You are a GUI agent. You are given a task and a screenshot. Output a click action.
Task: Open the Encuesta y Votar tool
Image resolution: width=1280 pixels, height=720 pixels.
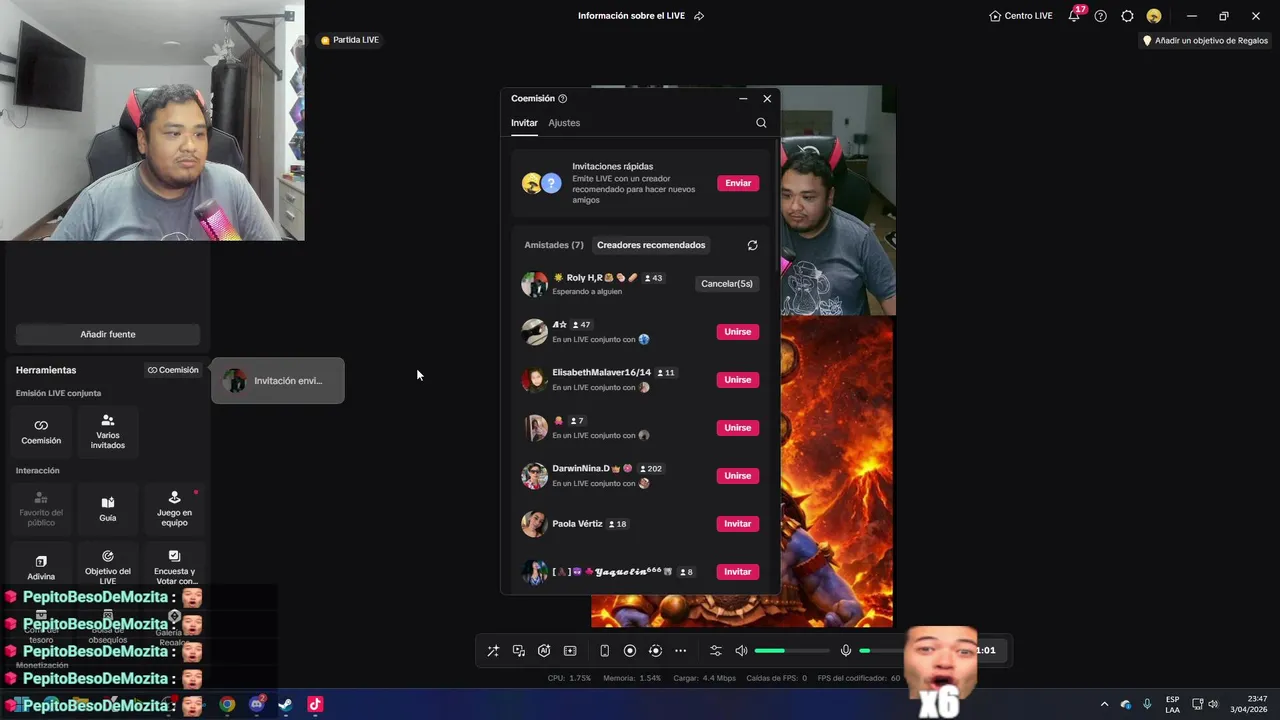(x=174, y=567)
